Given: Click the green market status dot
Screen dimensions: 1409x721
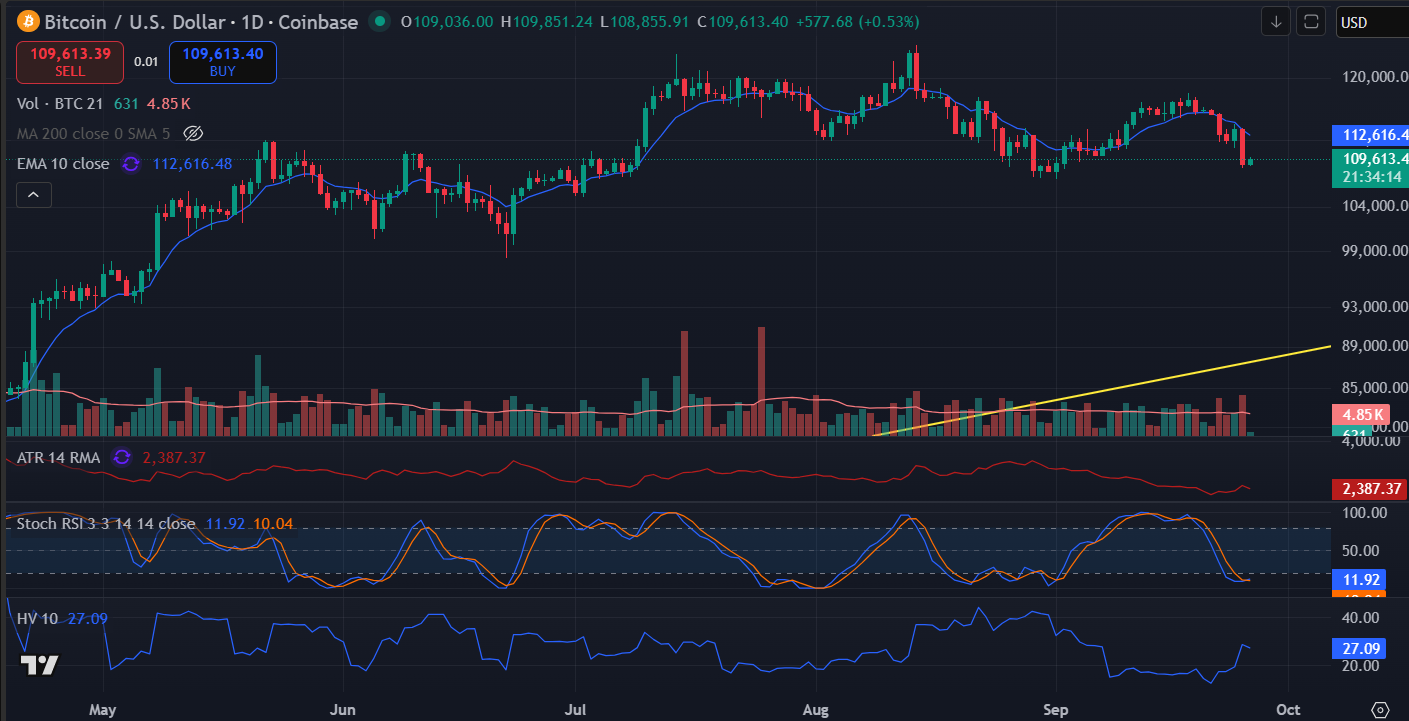Looking at the screenshot, I should pos(380,21).
